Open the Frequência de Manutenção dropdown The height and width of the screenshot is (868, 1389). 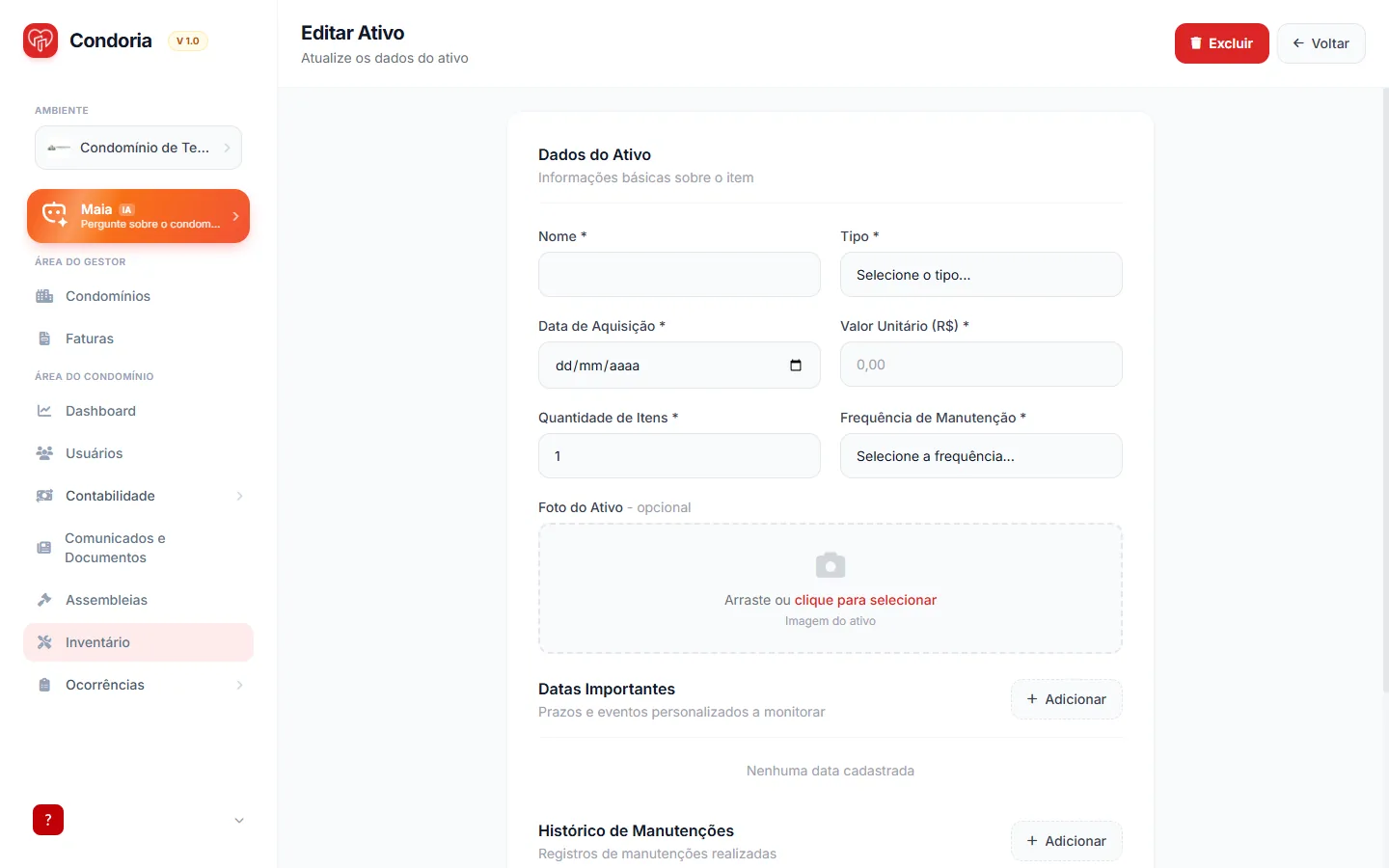tap(981, 456)
